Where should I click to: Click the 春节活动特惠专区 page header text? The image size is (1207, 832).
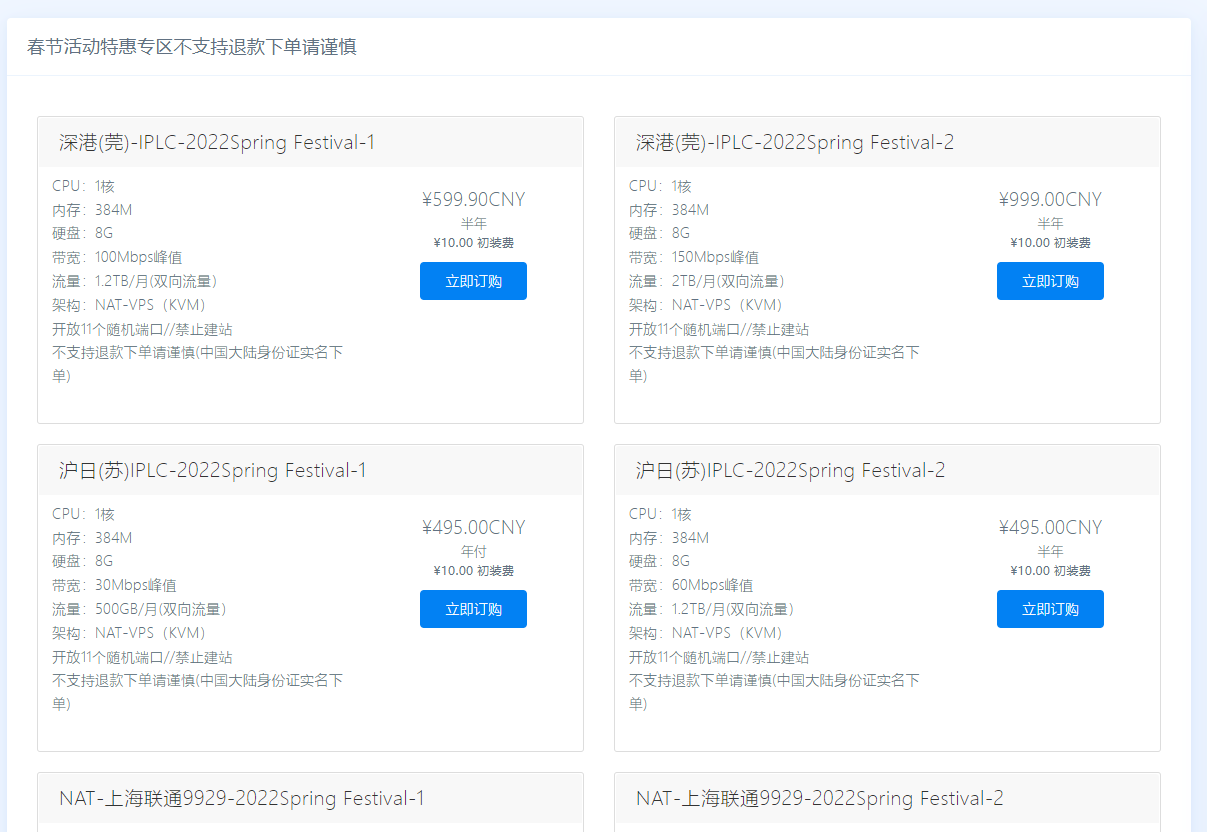pos(192,47)
